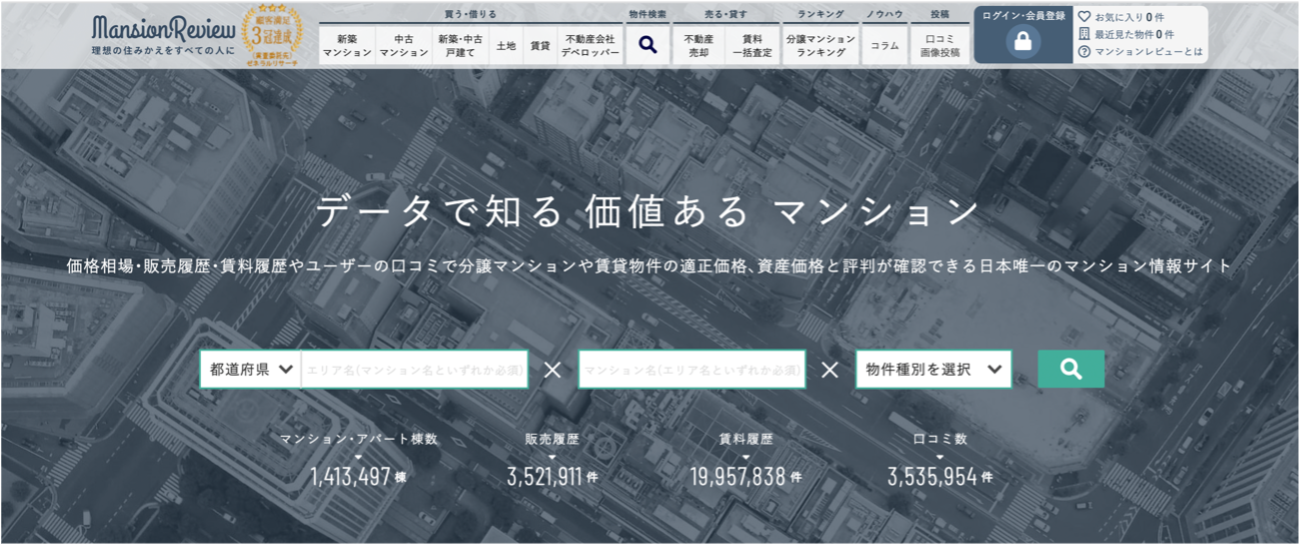
Task: Open the 都道府県 dropdown
Action: (251, 369)
